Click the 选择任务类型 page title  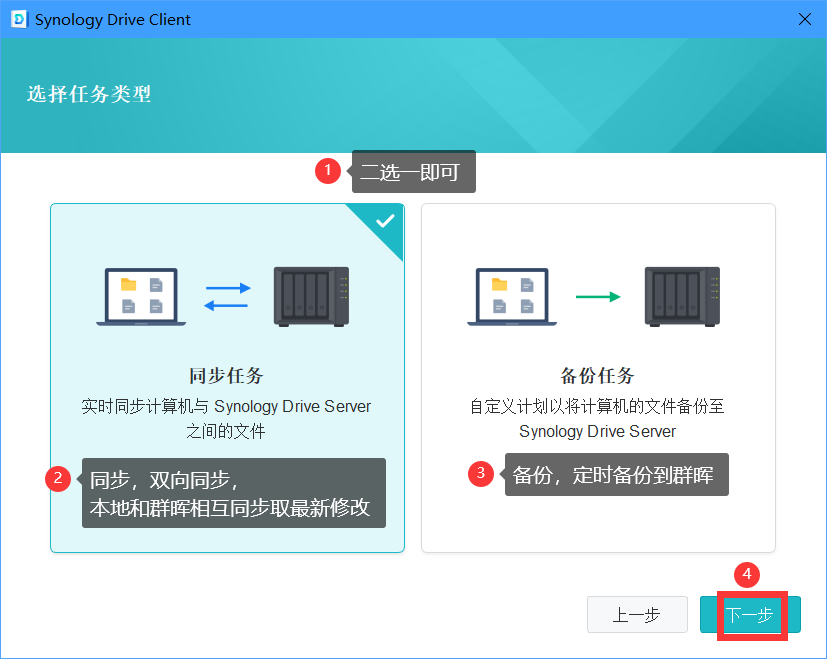[89, 94]
